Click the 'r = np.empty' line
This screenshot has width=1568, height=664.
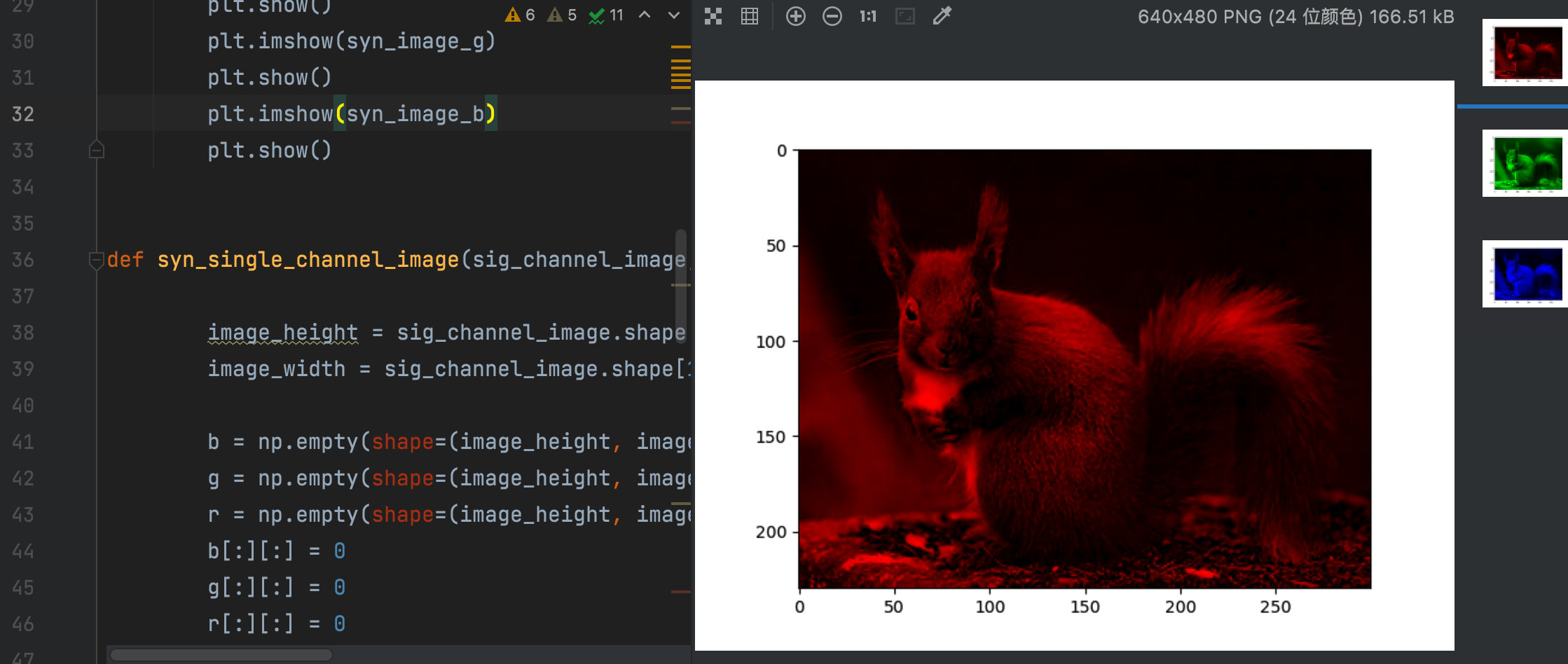coord(448,515)
